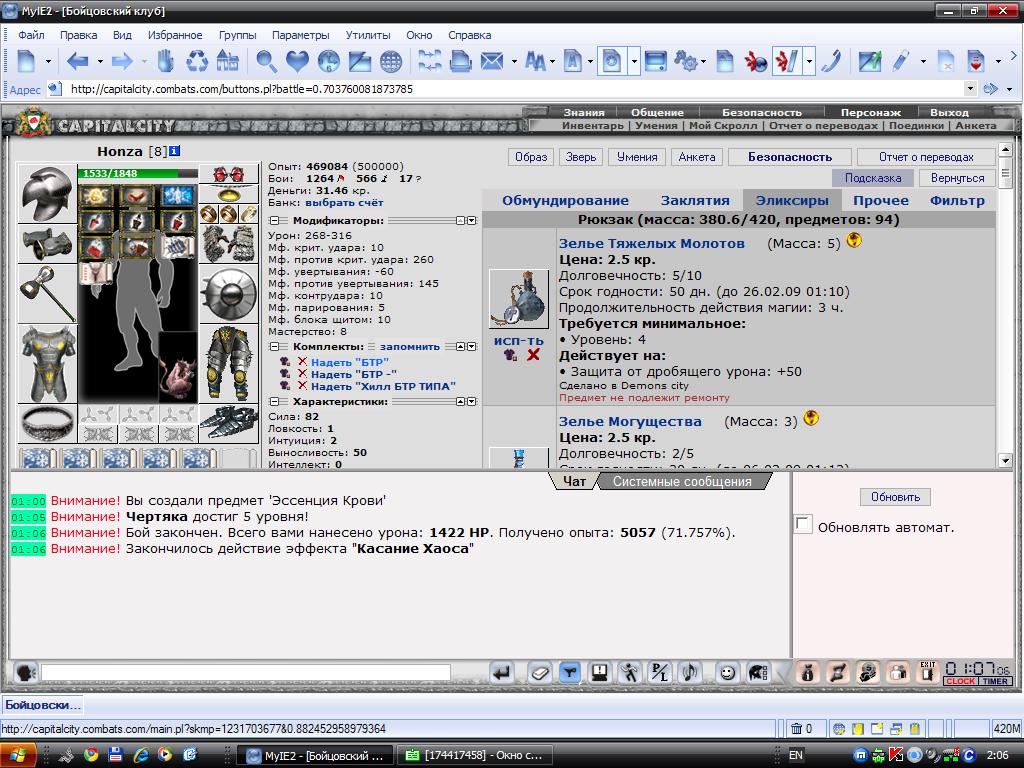Screen dimensions: 1024x768
Task: Switch to Системные сообщения tab
Action: point(682,481)
